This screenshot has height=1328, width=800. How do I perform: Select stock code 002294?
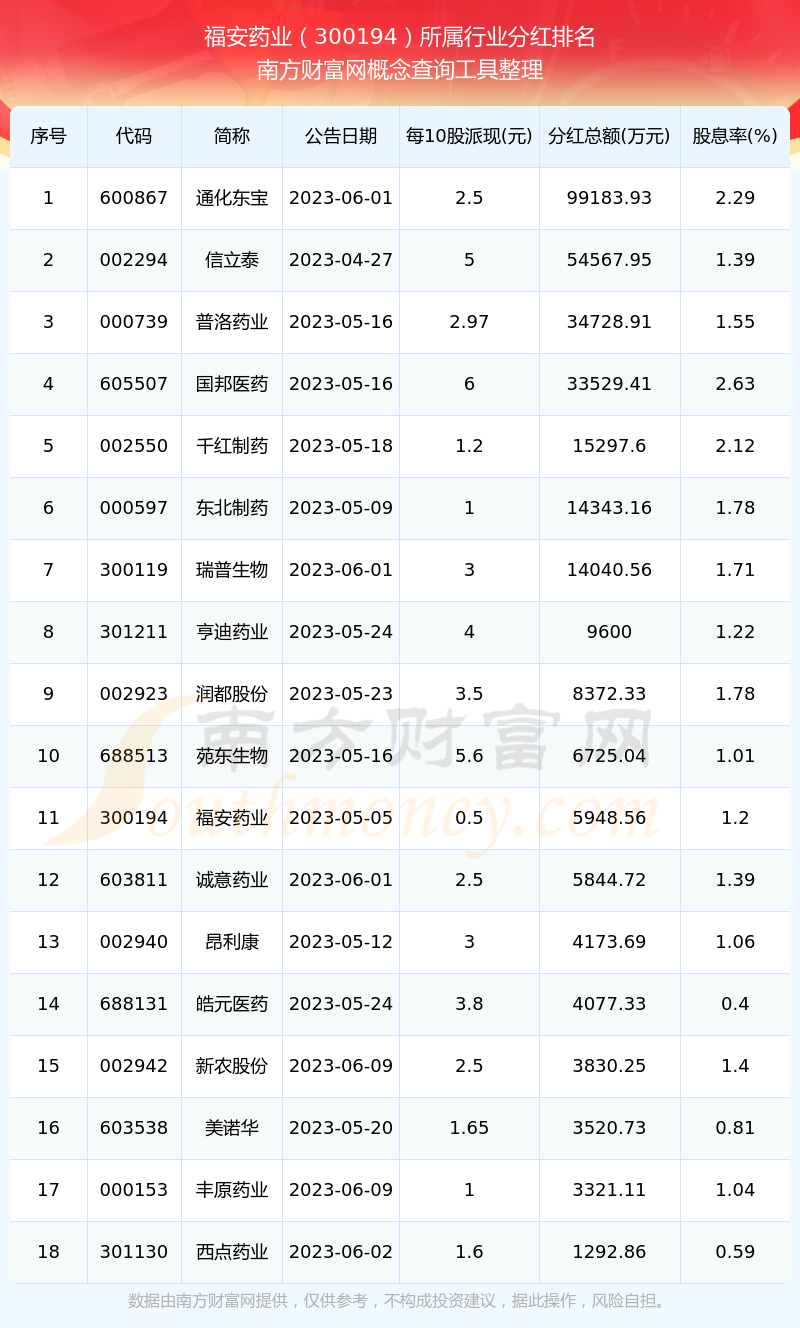pos(134,260)
